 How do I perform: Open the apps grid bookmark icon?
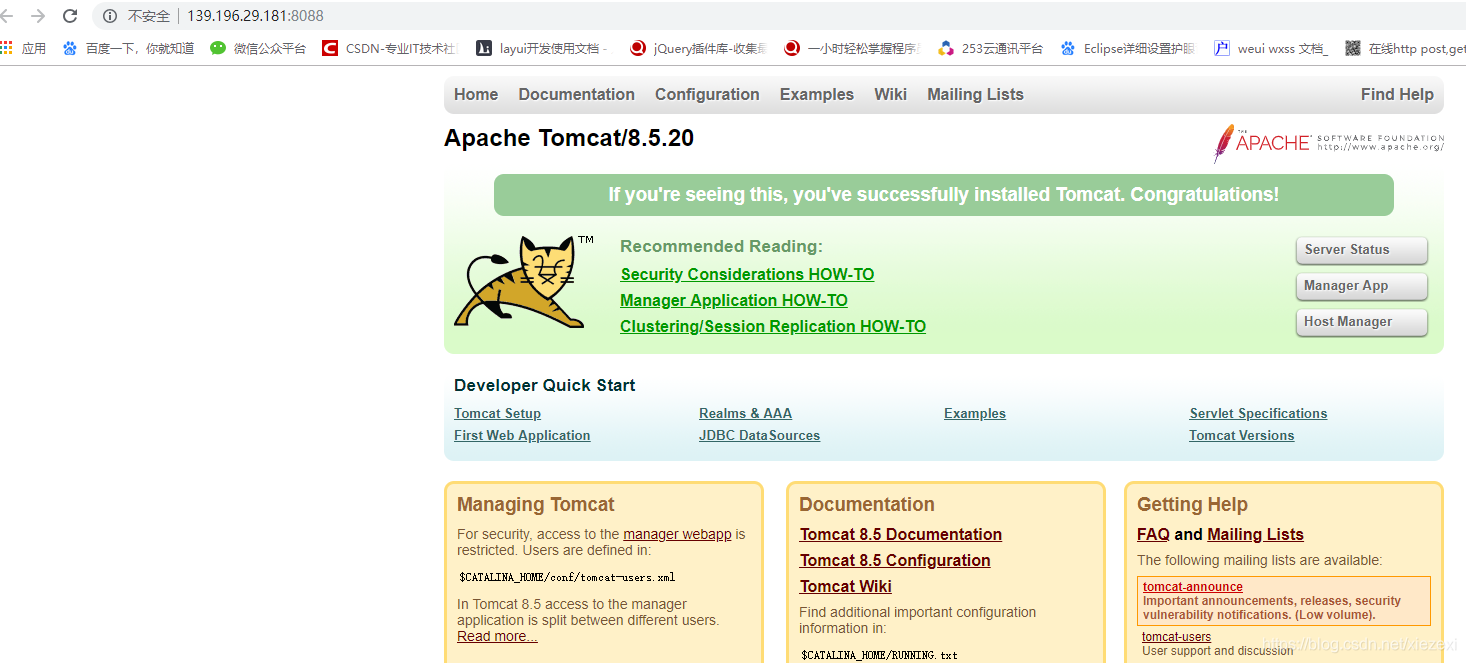[x=6, y=48]
